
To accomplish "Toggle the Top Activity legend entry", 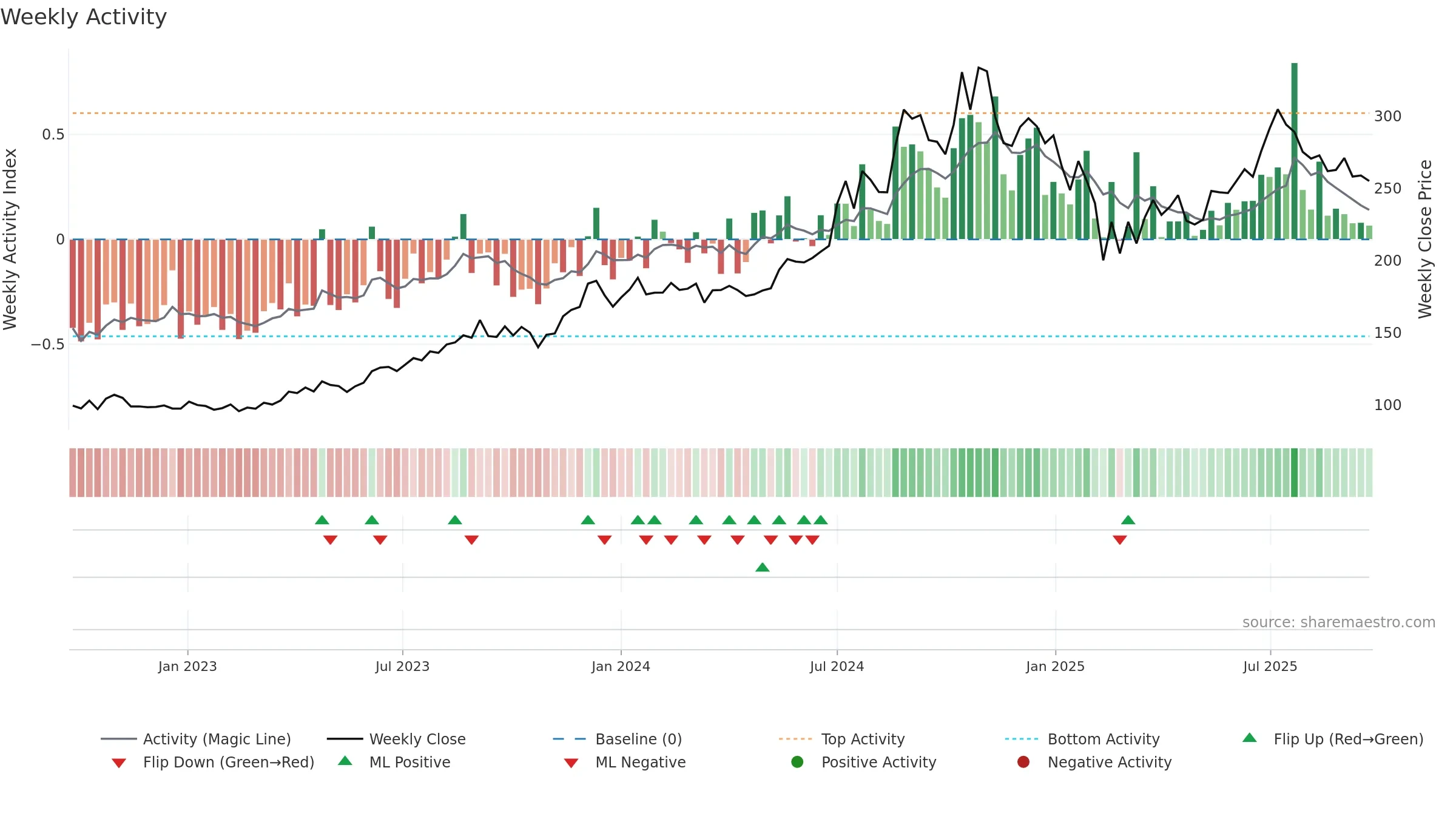I will point(841,739).
